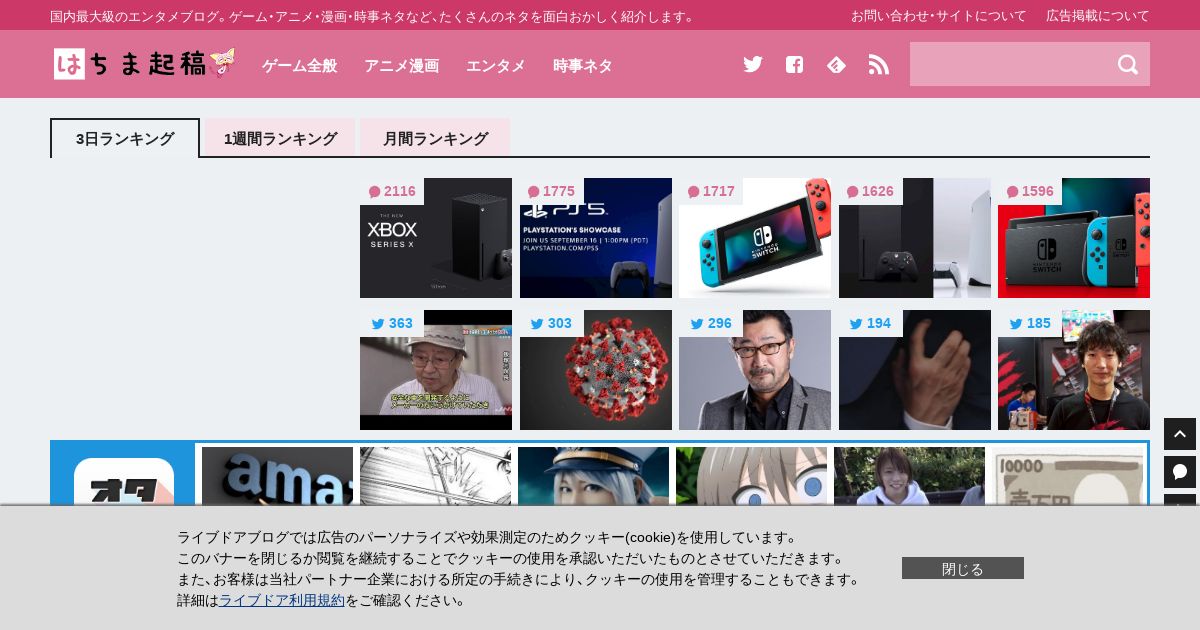Open the ゲーム全般 menu
The height and width of the screenshot is (630, 1200).
[299, 65]
